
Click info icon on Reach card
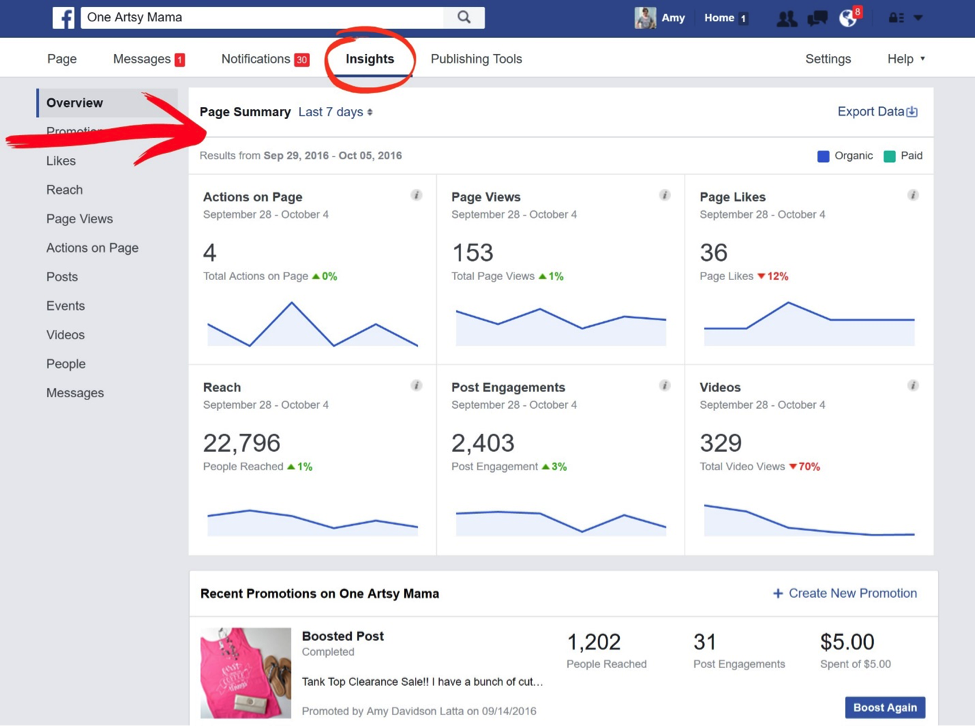[x=417, y=385]
